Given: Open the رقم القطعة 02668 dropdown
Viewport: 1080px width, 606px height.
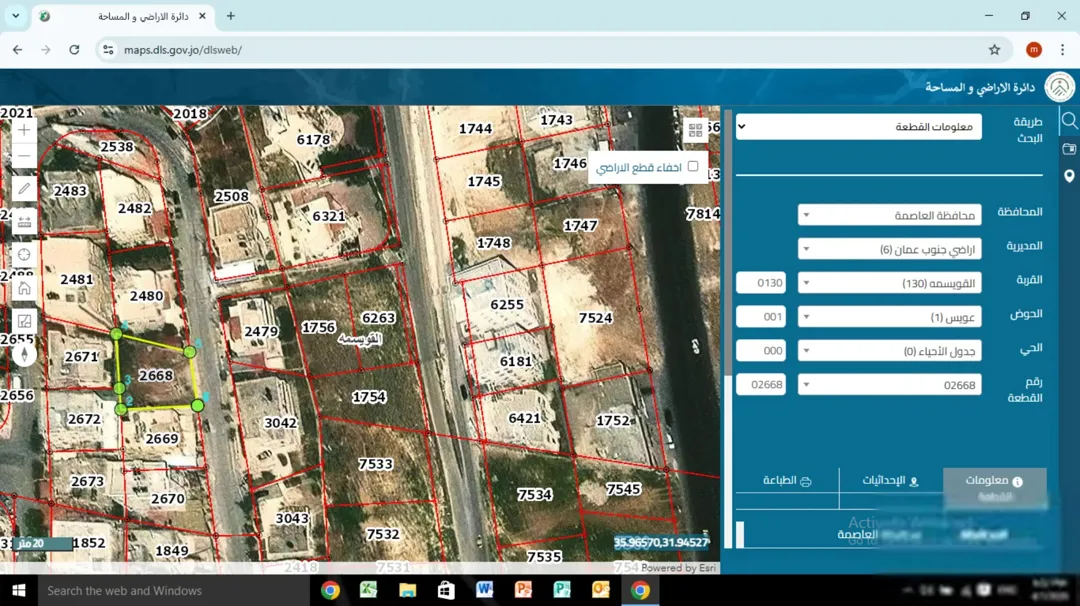Looking at the screenshot, I should pyautogui.click(x=889, y=385).
